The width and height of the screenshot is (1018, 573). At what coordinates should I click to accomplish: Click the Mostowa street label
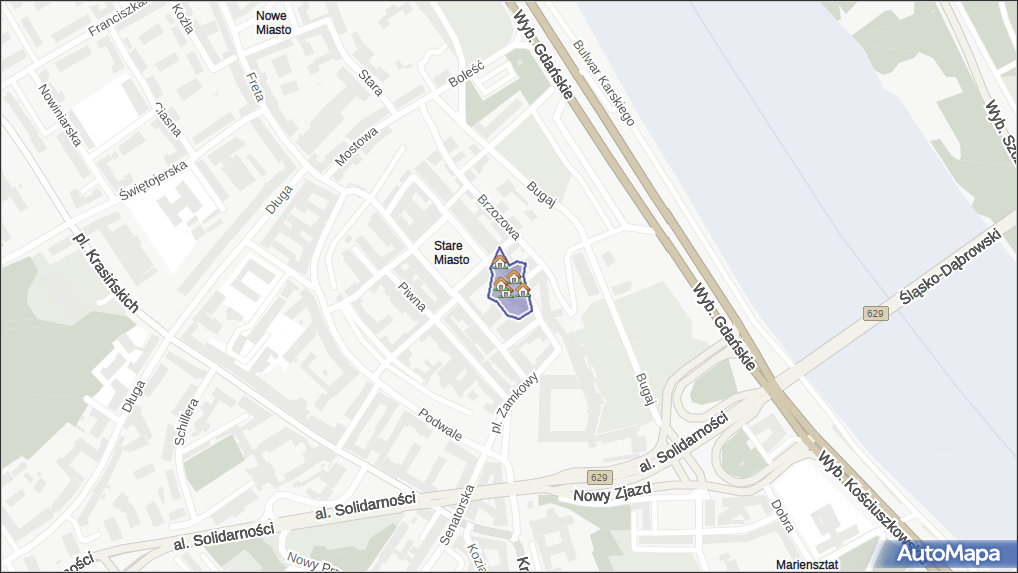356,146
